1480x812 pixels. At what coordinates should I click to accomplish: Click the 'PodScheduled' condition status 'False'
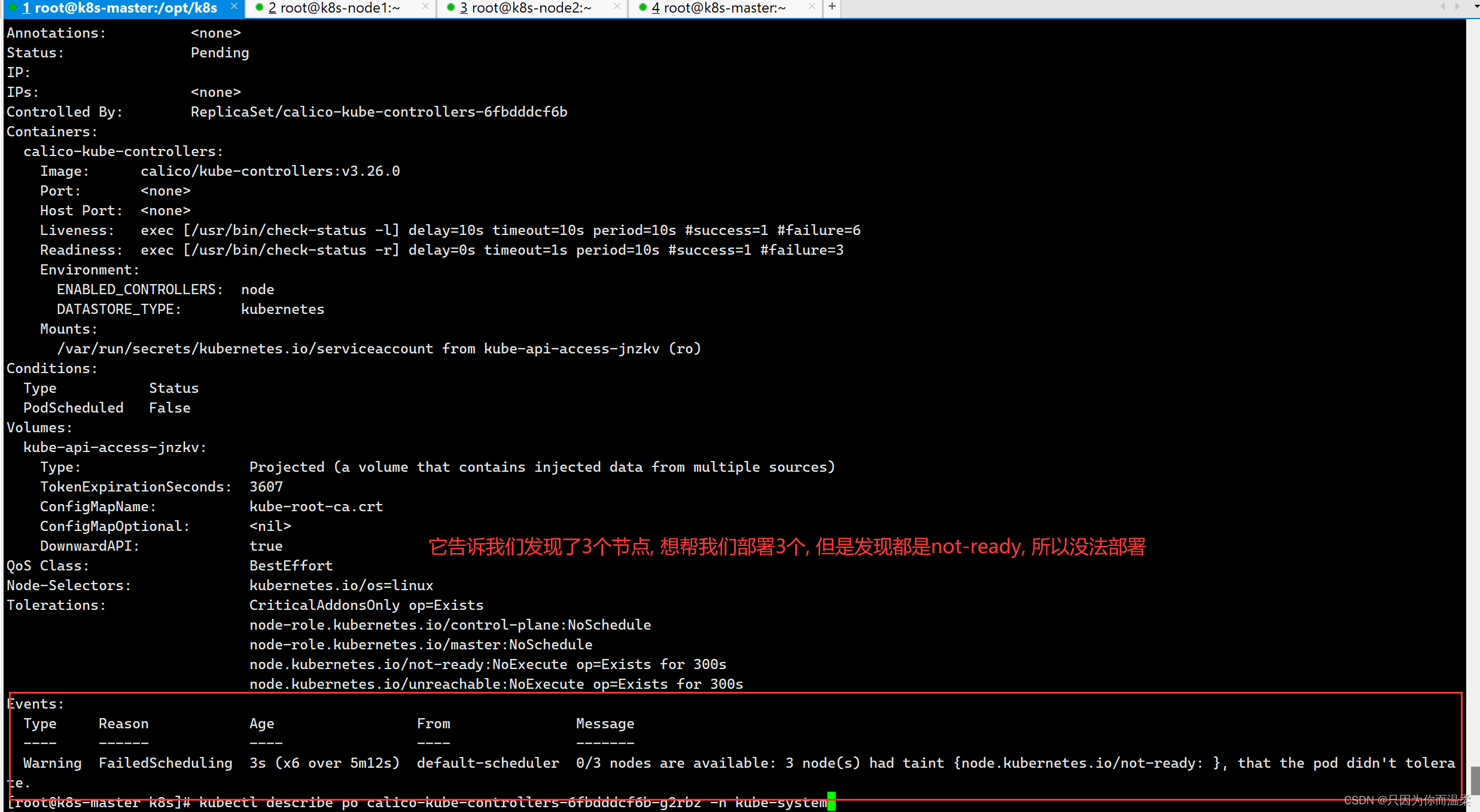coord(170,407)
